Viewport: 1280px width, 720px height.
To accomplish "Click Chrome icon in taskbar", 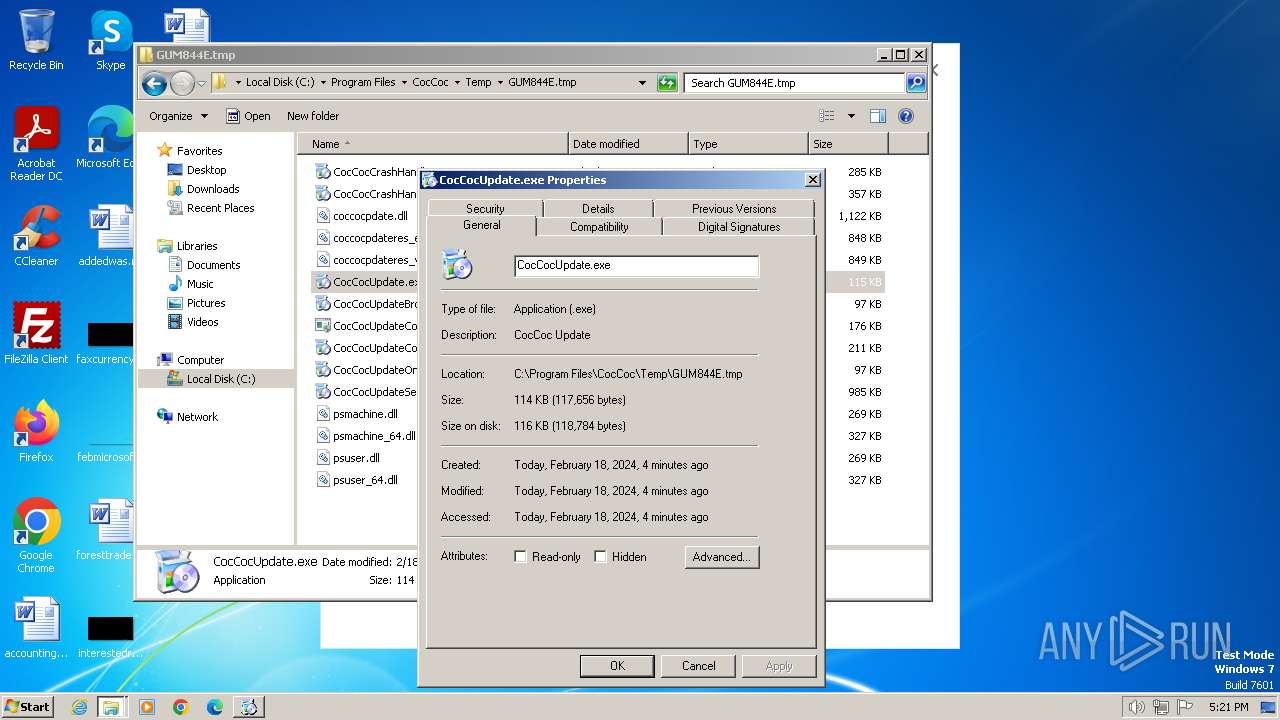I will [x=181, y=707].
